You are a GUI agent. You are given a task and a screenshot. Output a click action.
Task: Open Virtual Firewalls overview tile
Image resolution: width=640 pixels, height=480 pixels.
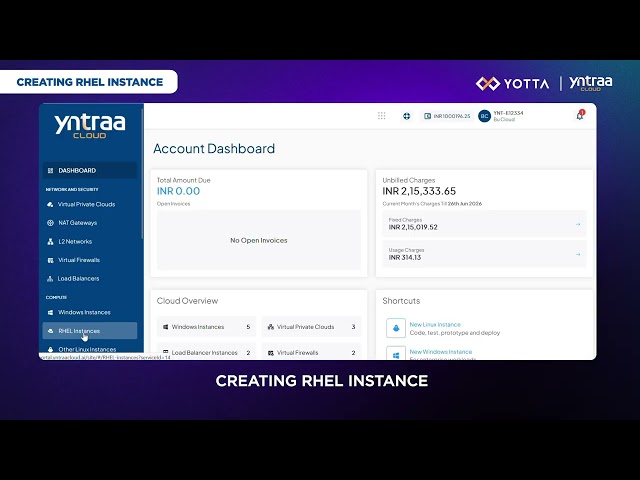[311, 351]
